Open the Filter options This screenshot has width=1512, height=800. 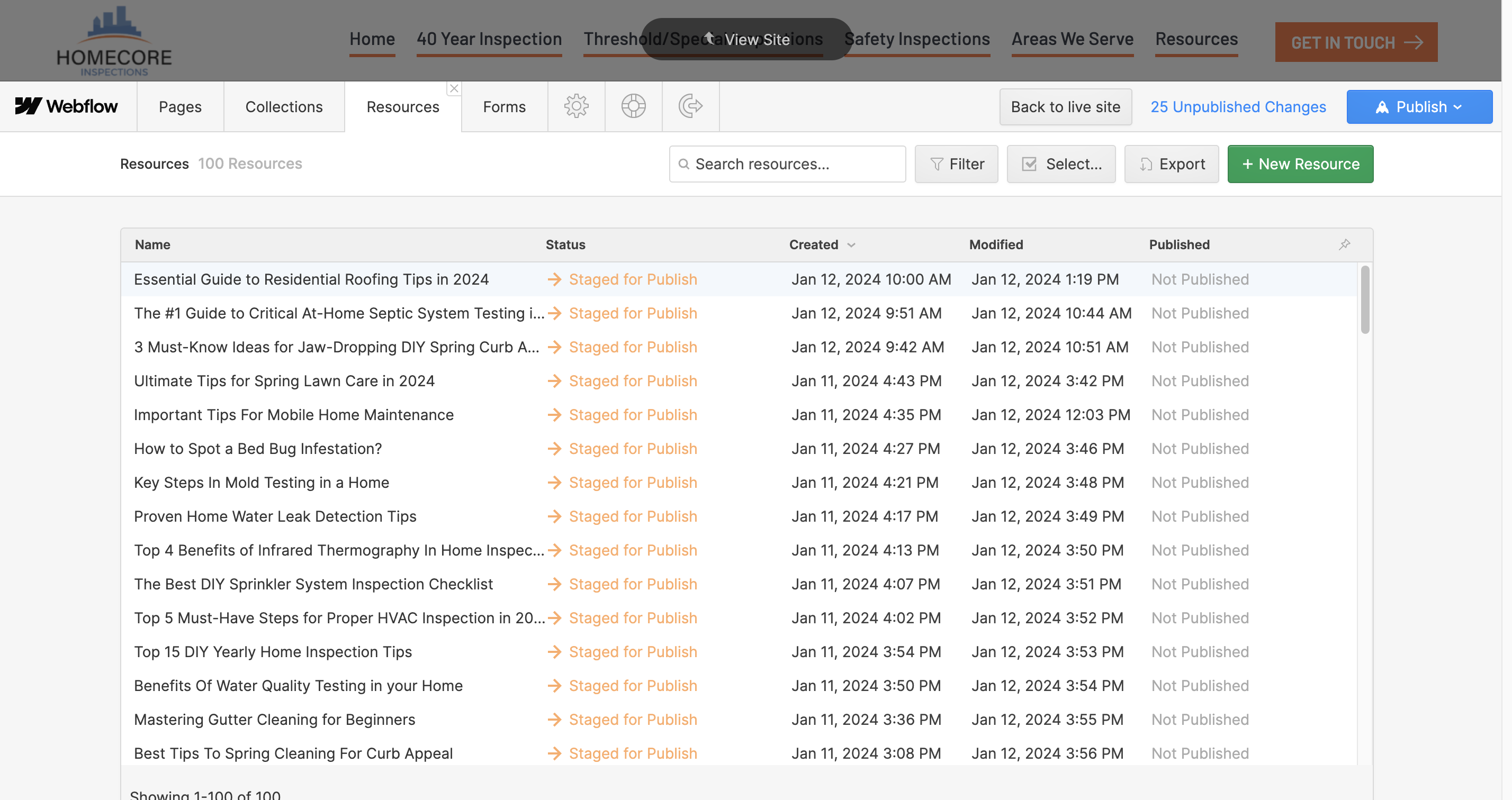(956, 164)
